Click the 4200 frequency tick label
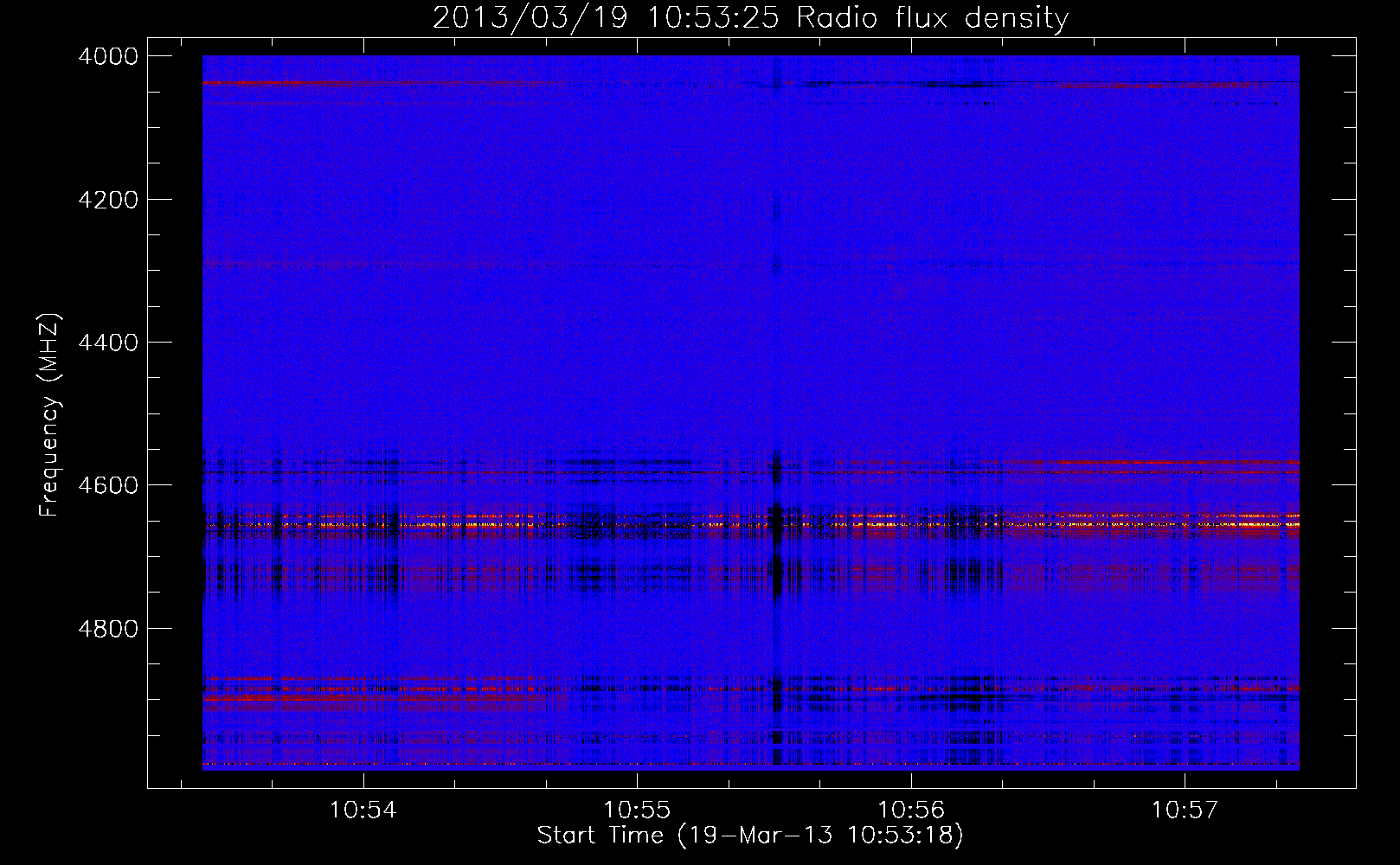Viewport: 1400px width, 865px height. click(108, 200)
